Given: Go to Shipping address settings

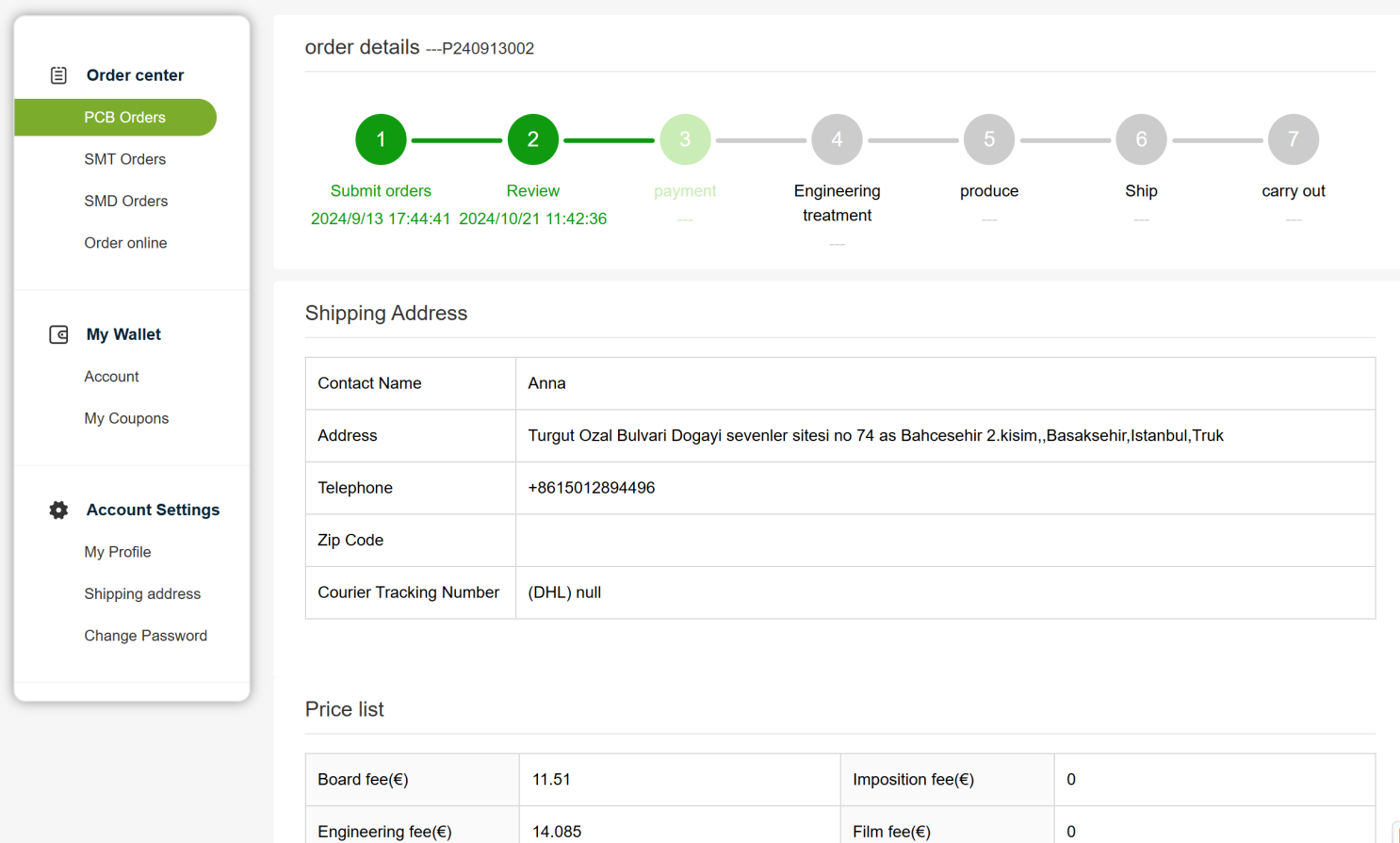Looking at the screenshot, I should coord(142,593).
